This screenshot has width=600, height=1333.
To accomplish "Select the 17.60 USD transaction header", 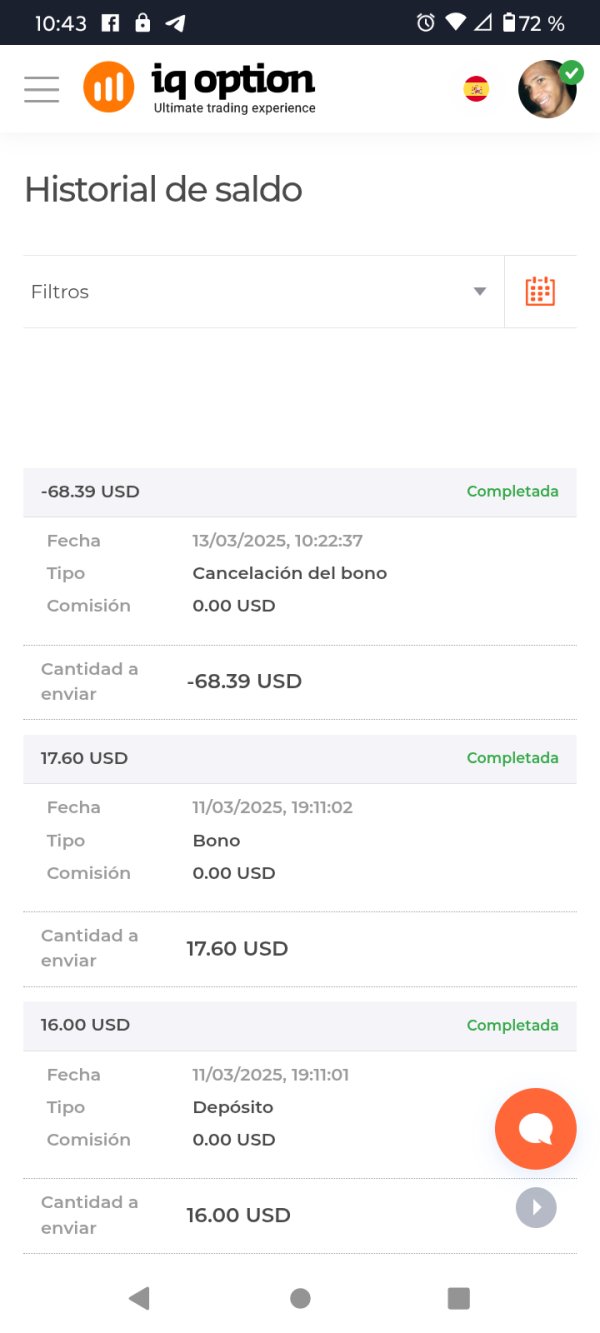I will [84, 758].
